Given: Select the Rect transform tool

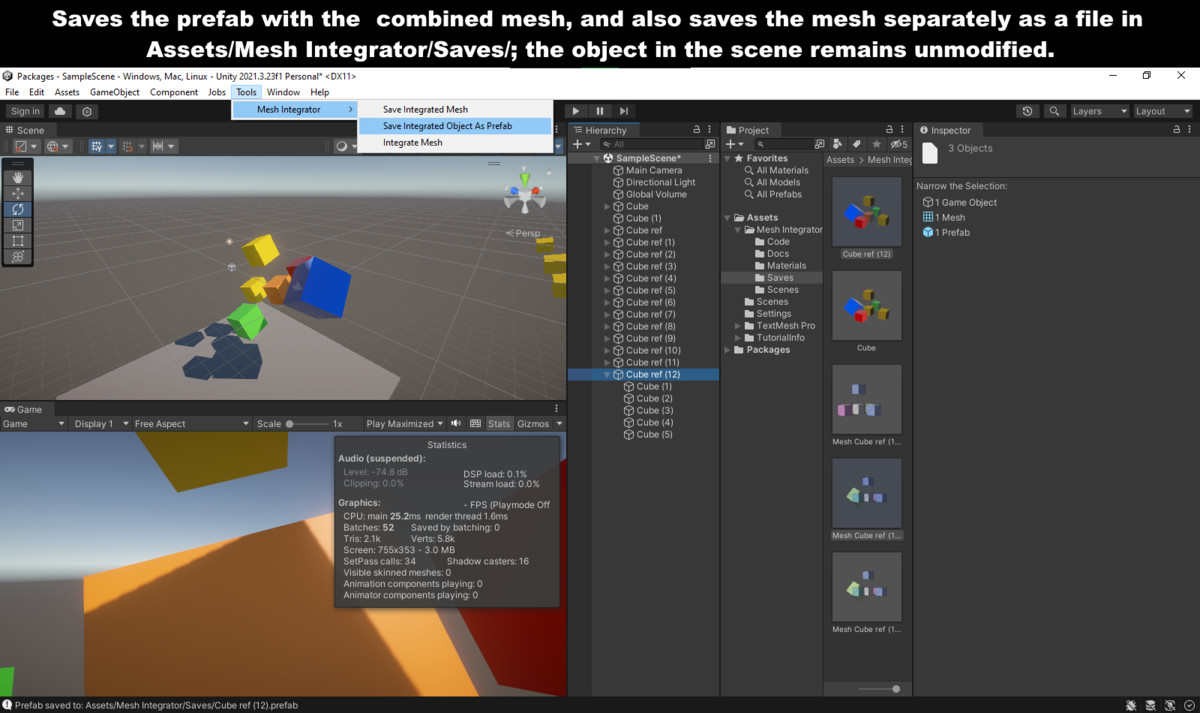Looking at the screenshot, I should [18, 241].
